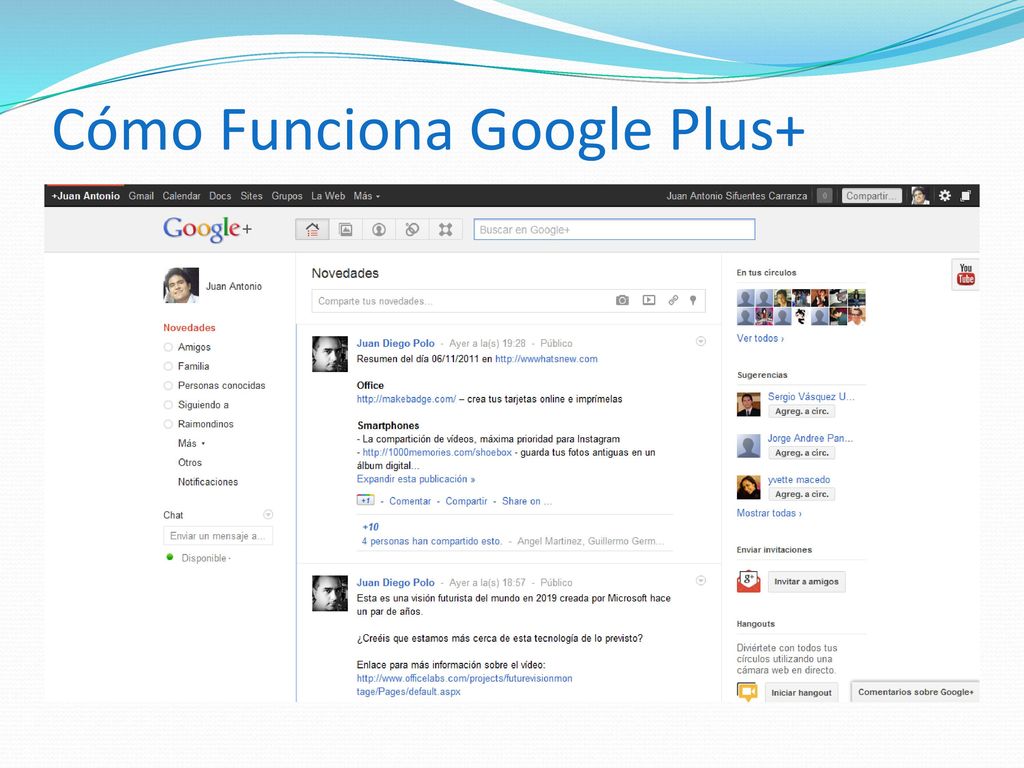Click the Iniciar hangout button
Image resolution: width=1024 pixels, height=768 pixels.
click(x=801, y=692)
